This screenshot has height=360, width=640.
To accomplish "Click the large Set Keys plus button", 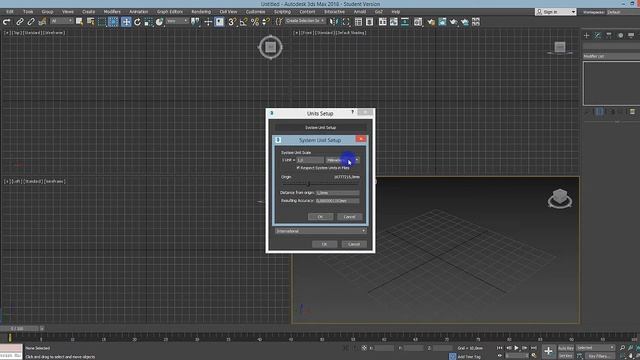I will 548,351.
